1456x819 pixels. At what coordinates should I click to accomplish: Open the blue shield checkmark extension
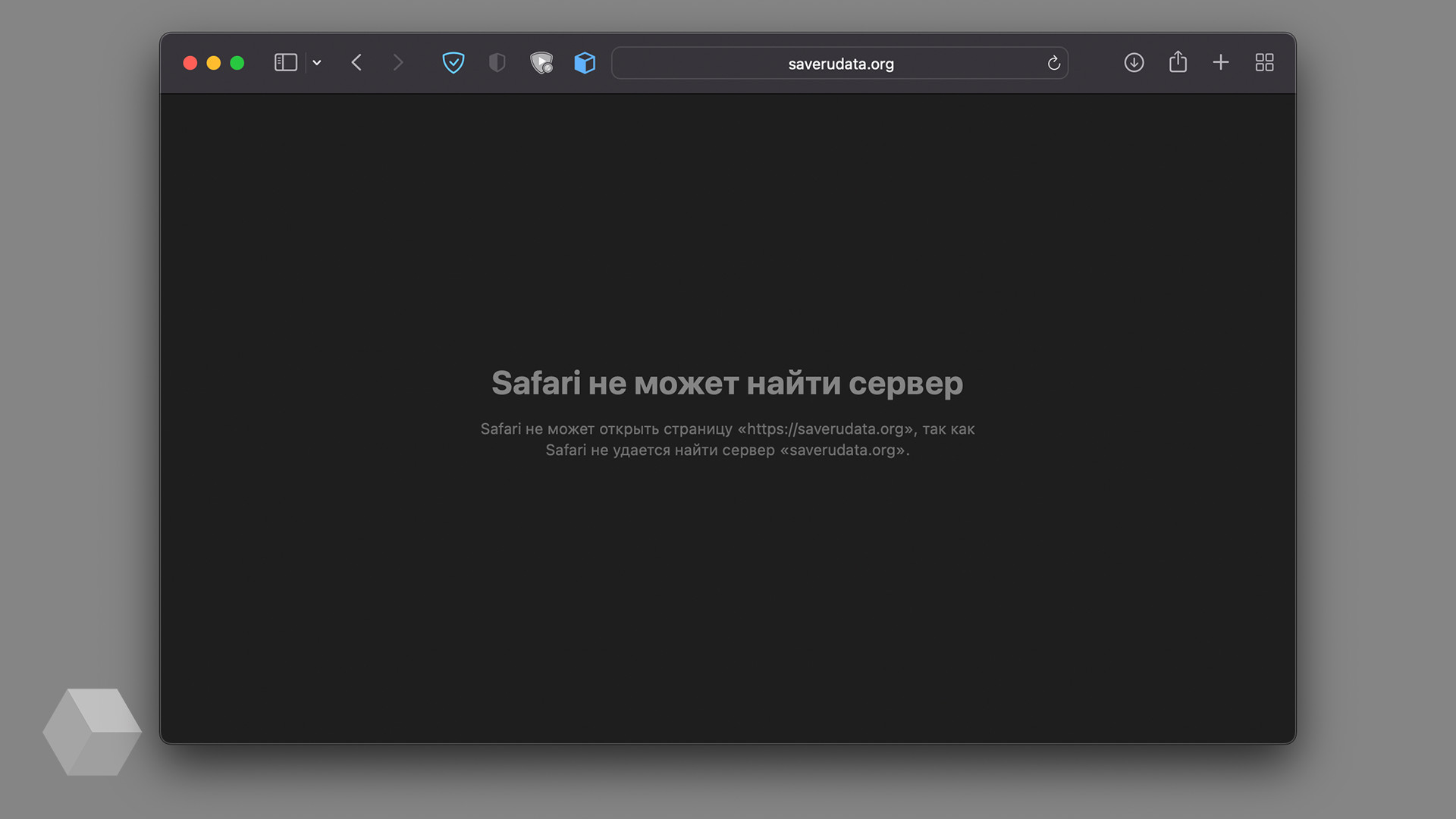coord(453,63)
